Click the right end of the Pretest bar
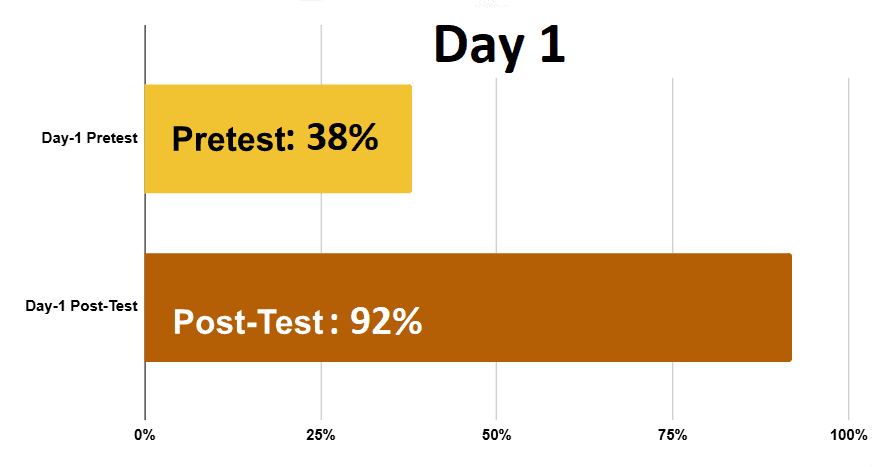This screenshot has width=872, height=467. pyautogui.click(x=410, y=138)
